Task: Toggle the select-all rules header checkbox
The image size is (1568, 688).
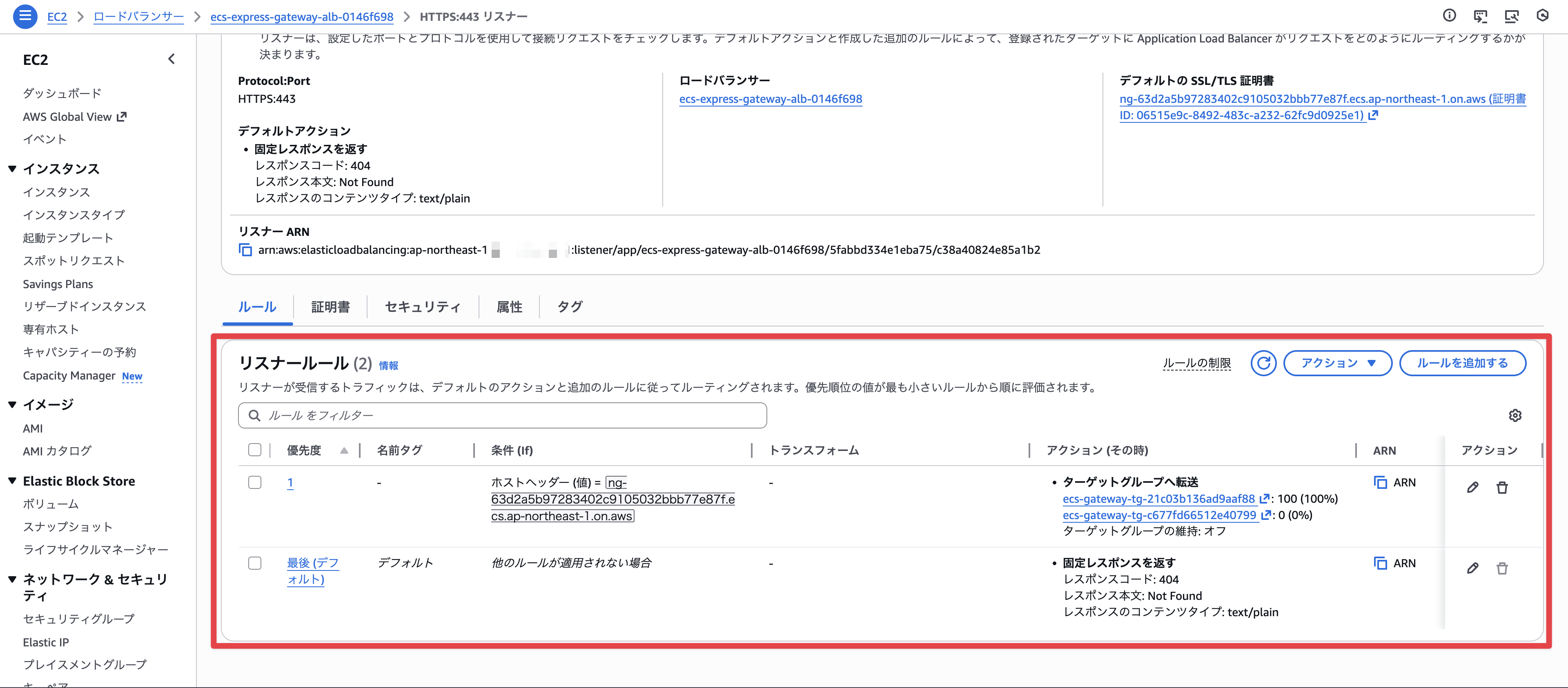Action: [255, 450]
